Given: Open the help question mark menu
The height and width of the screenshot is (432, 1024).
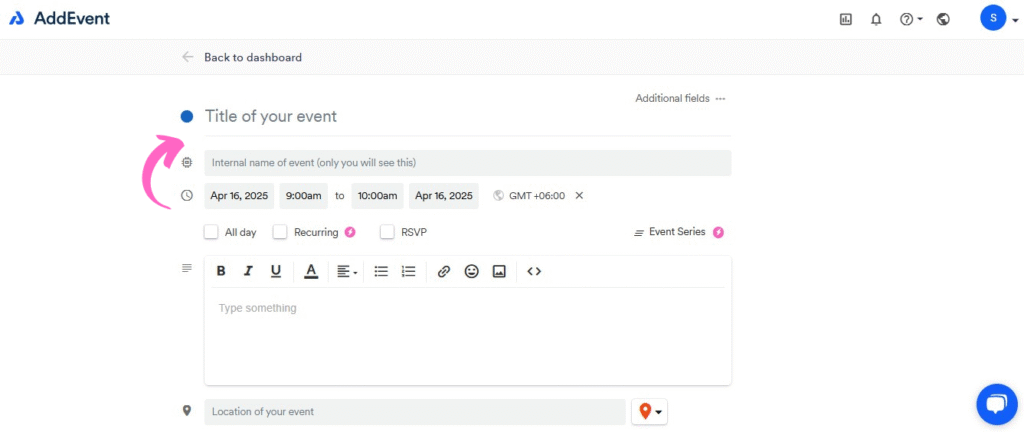Looking at the screenshot, I should point(911,20).
